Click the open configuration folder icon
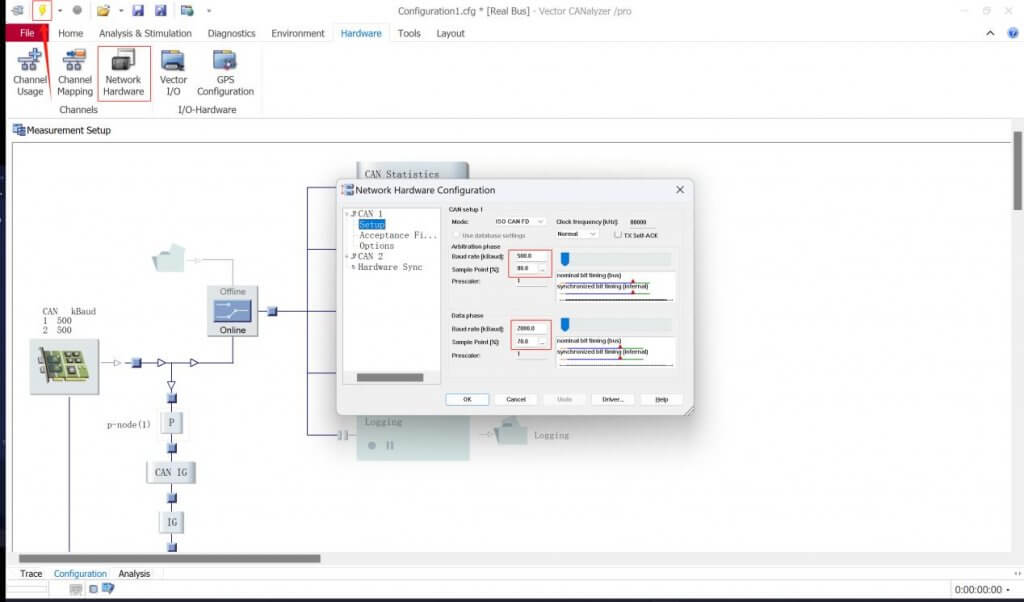 102,10
